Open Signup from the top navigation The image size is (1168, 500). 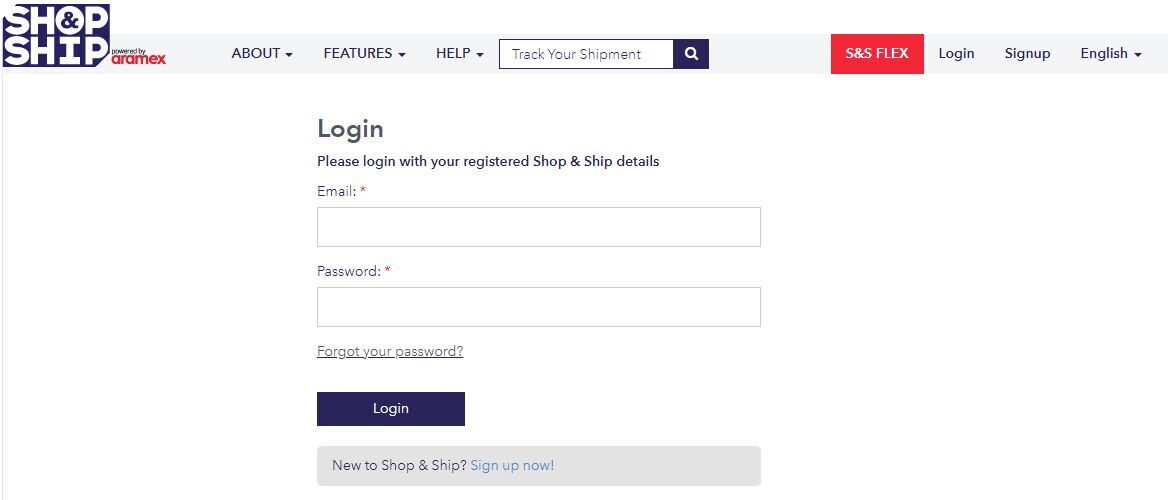pos(1027,54)
